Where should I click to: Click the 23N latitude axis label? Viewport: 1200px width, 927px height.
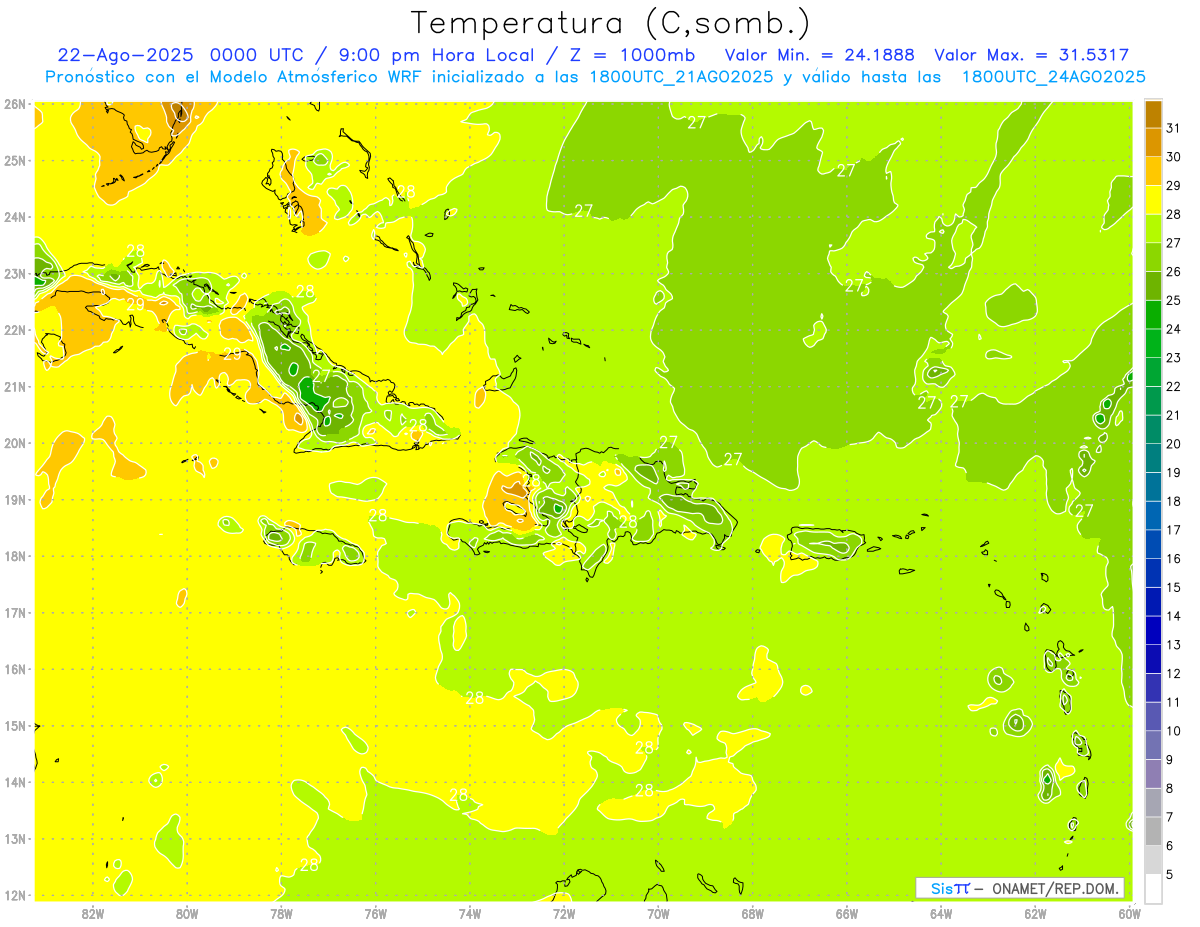tap(15, 274)
